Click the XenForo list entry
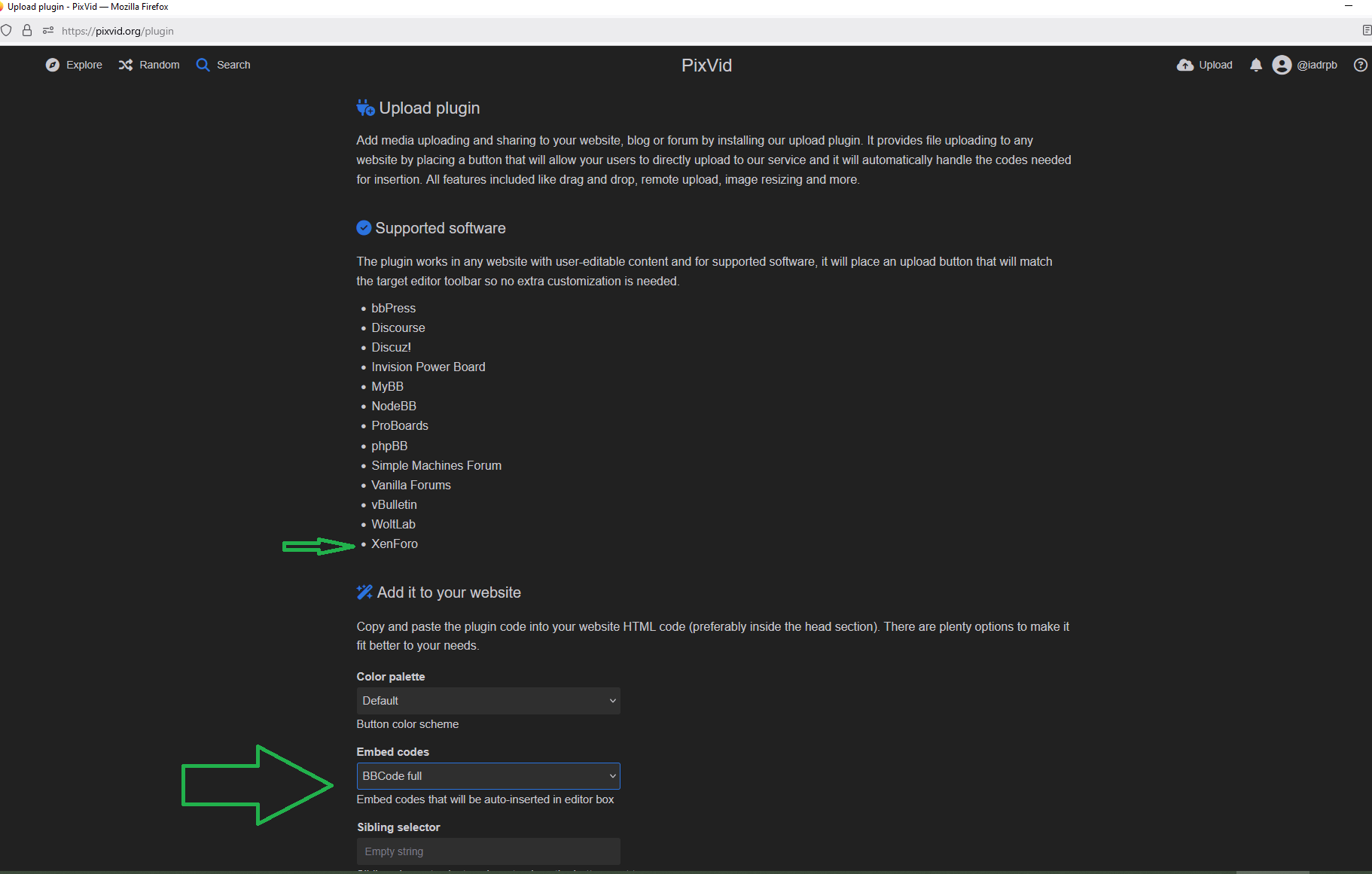The width and height of the screenshot is (1372, 874). [x=395, y=544]
